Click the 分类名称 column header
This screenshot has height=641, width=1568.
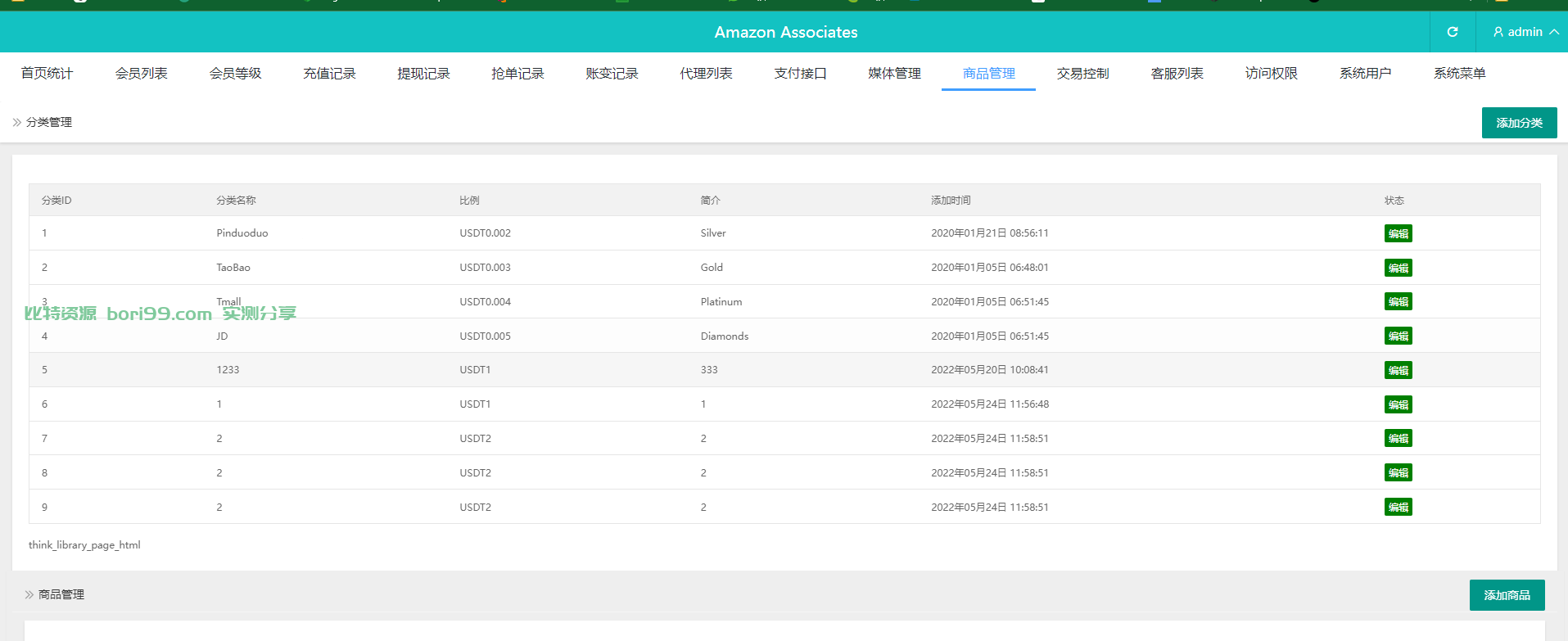(236, 200)
